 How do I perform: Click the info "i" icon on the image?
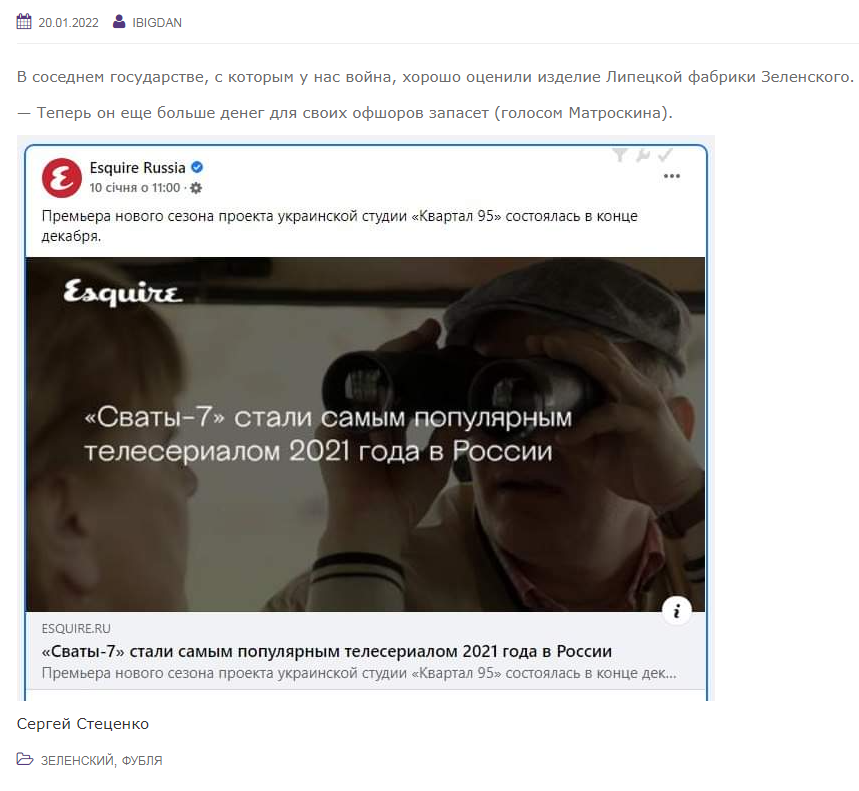(x=677, y=610)
